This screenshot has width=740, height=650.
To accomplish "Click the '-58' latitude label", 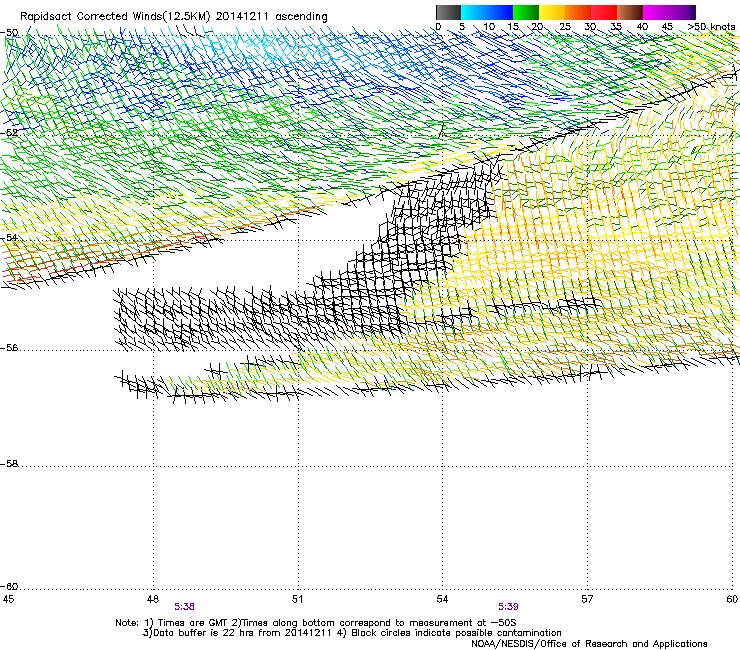I will [x=9, y=464].
